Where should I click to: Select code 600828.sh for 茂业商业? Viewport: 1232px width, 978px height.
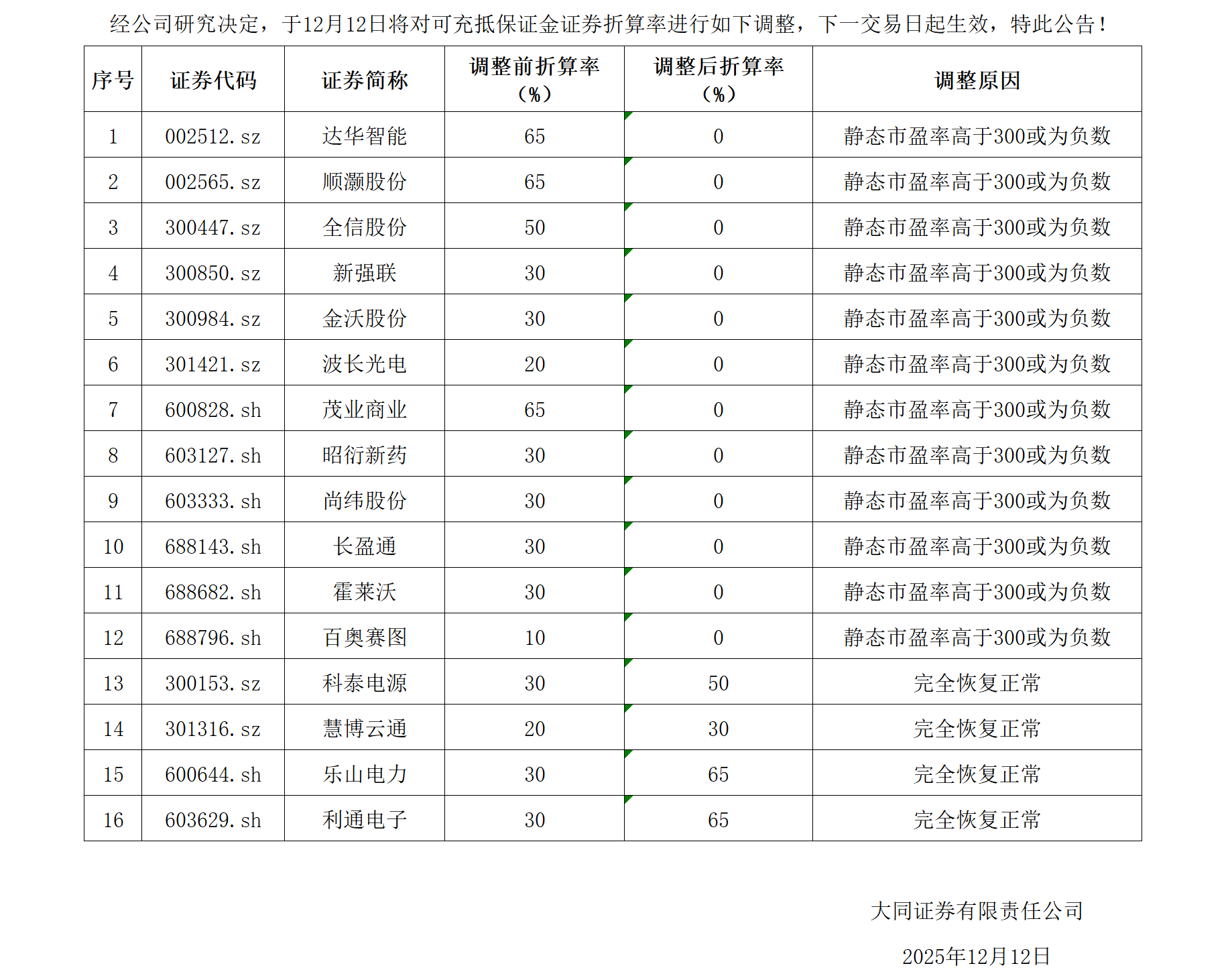tap(213, 410)
